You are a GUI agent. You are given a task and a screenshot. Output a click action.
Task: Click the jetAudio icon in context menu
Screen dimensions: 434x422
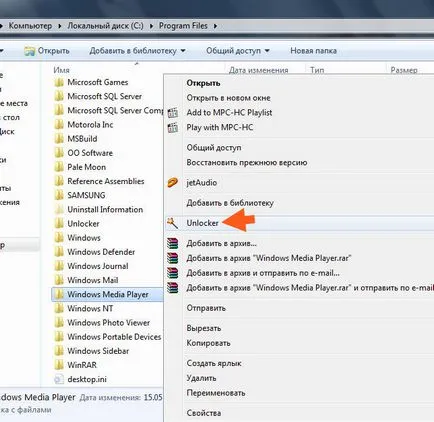(172, 183)
